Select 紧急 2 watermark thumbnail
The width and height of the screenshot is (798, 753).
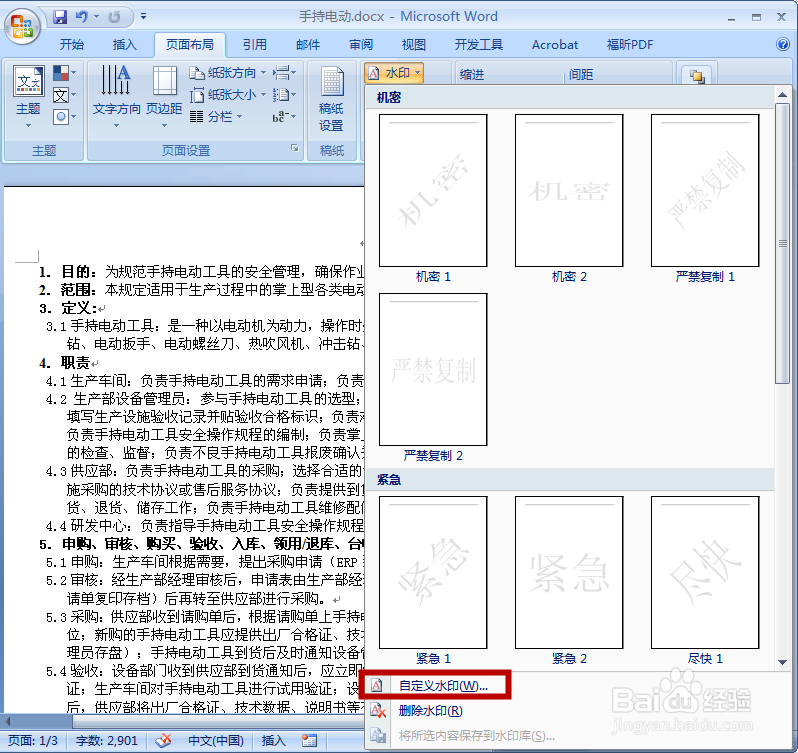[x=569, y=572]
